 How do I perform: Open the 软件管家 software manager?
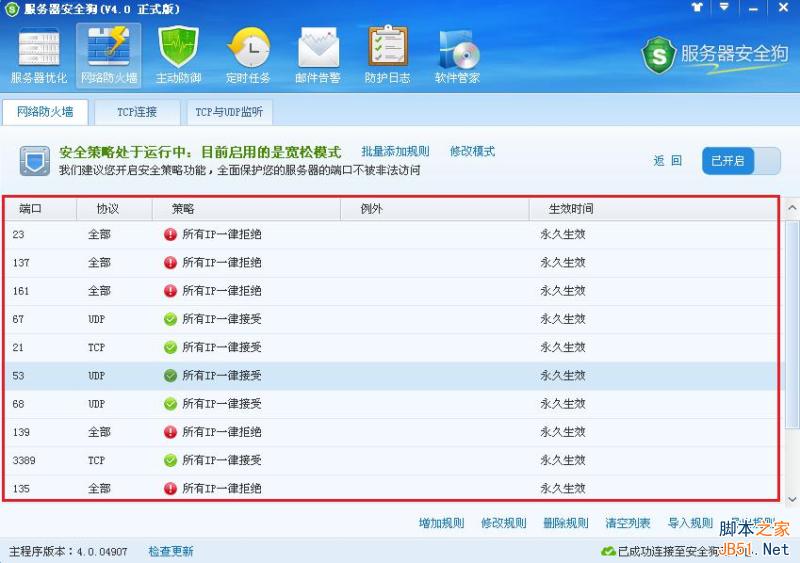click(x=457, y=55)
